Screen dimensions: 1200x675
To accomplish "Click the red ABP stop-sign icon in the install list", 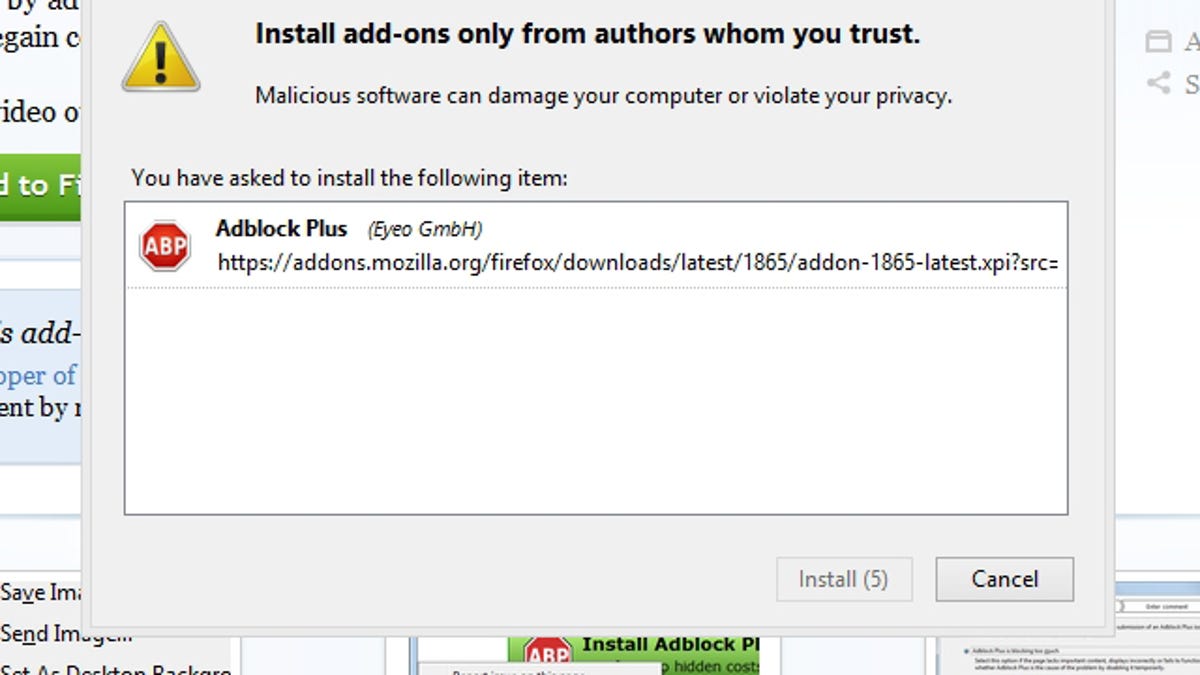I will [165, 246].
